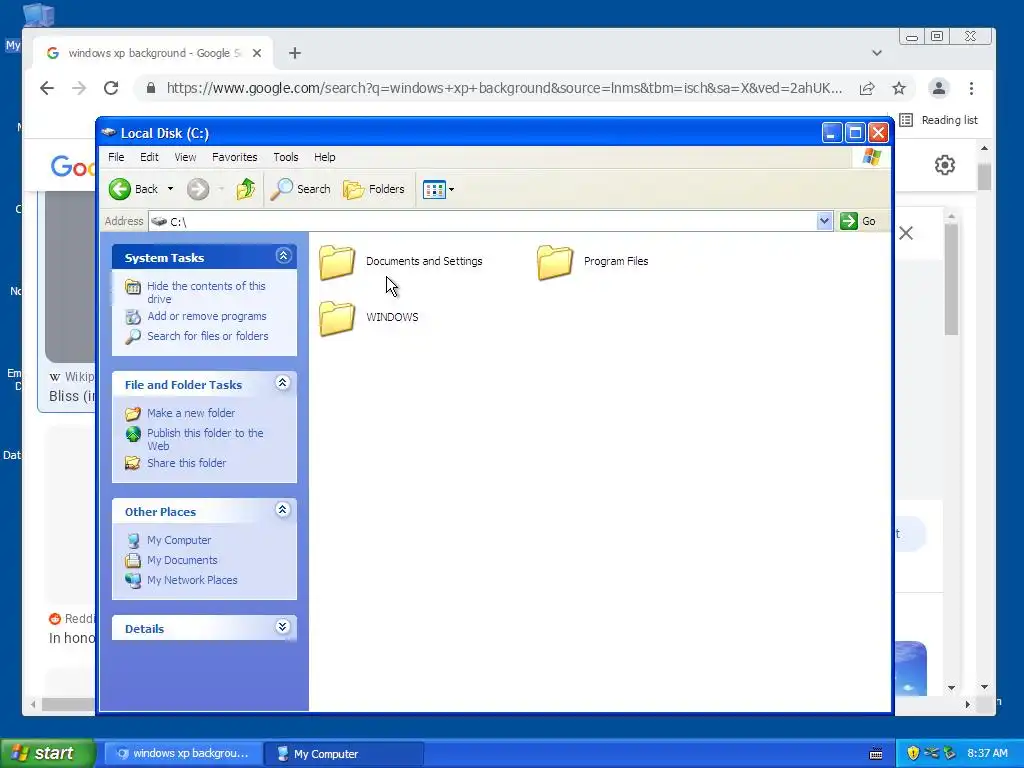Collapse the Other Places panel
This screenshot has height=768, width=1024.
(x=283, y=510)
